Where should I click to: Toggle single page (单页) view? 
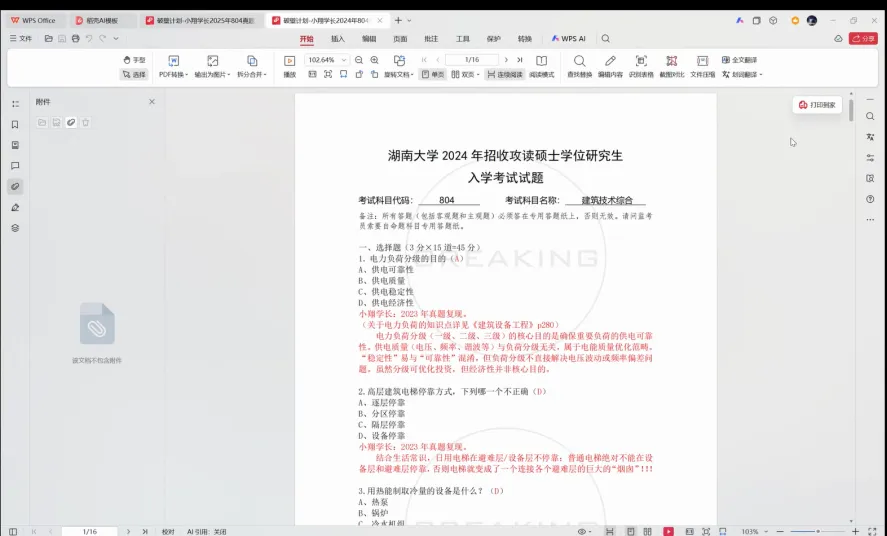pos(433,74)
